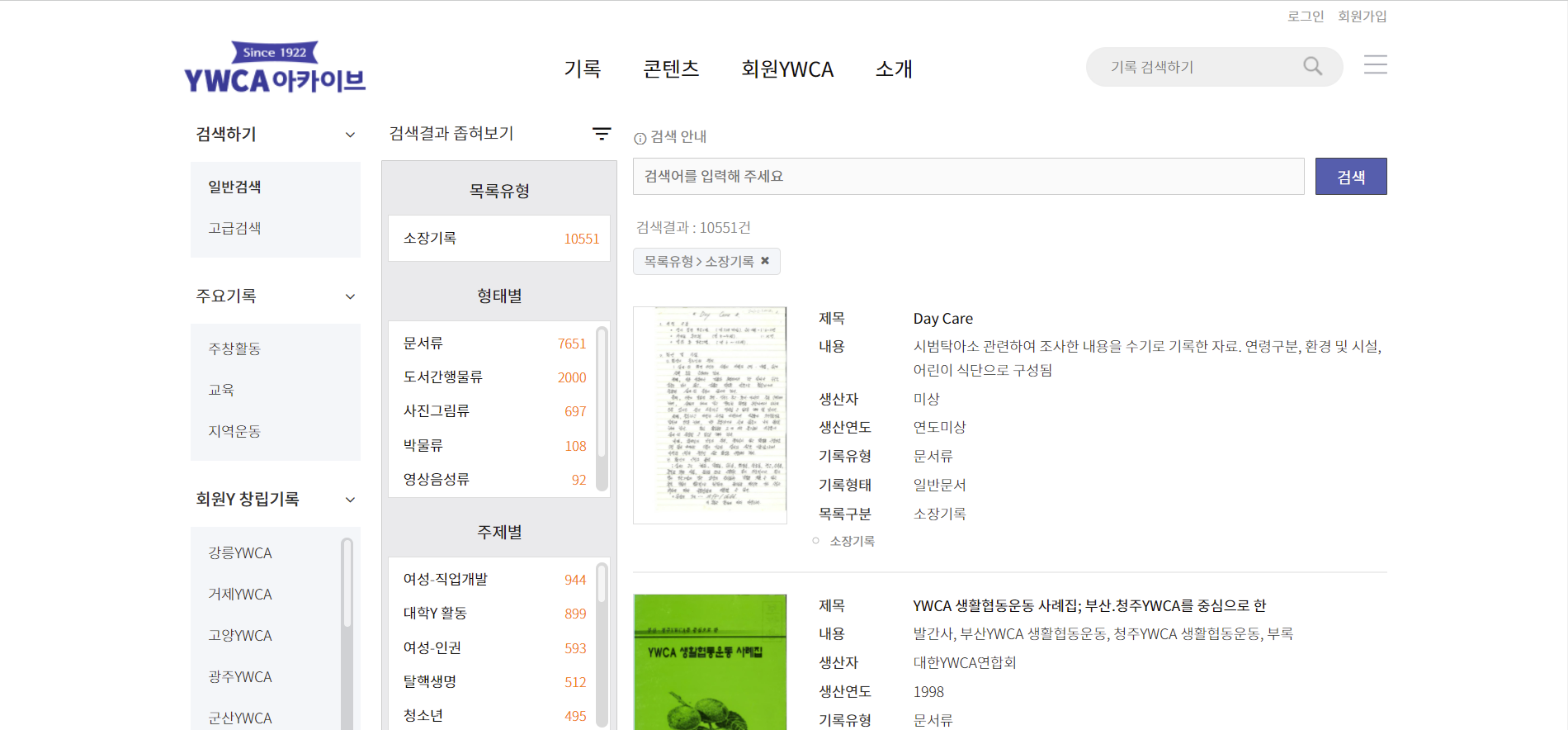
Task: Select 고급검색 in the sidebar
Action: click(x=234, y=229)
